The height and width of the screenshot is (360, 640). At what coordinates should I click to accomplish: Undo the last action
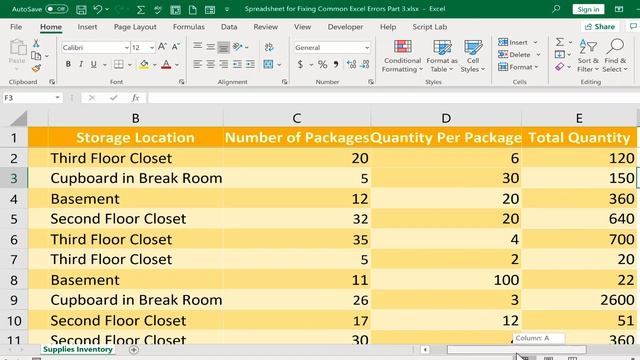click(x=97, y=9)
